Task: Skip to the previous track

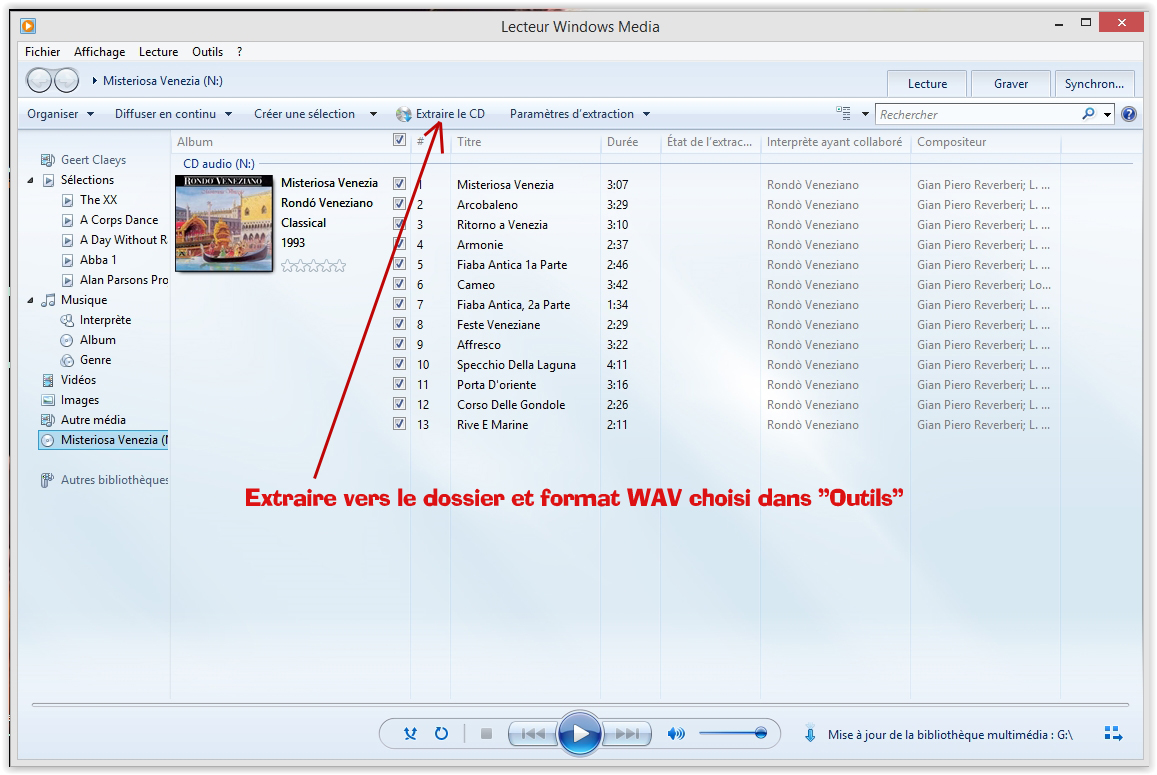Action: tap(533, 733)
